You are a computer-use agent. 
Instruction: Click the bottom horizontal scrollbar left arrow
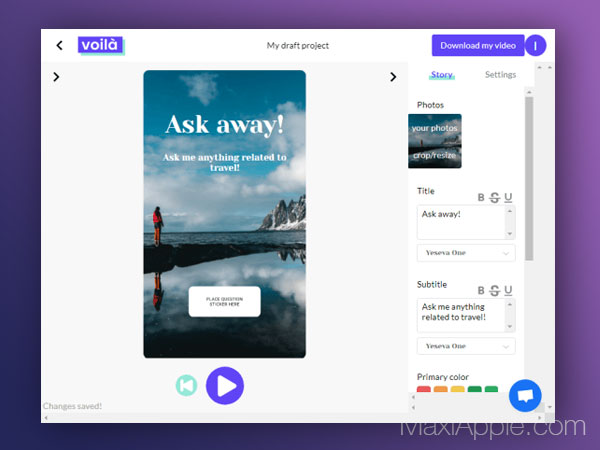coord(46,418)
